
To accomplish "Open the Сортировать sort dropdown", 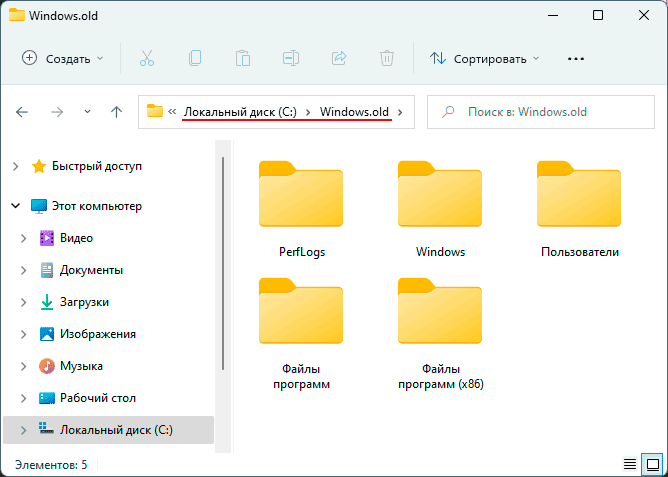I will (485, 58).
